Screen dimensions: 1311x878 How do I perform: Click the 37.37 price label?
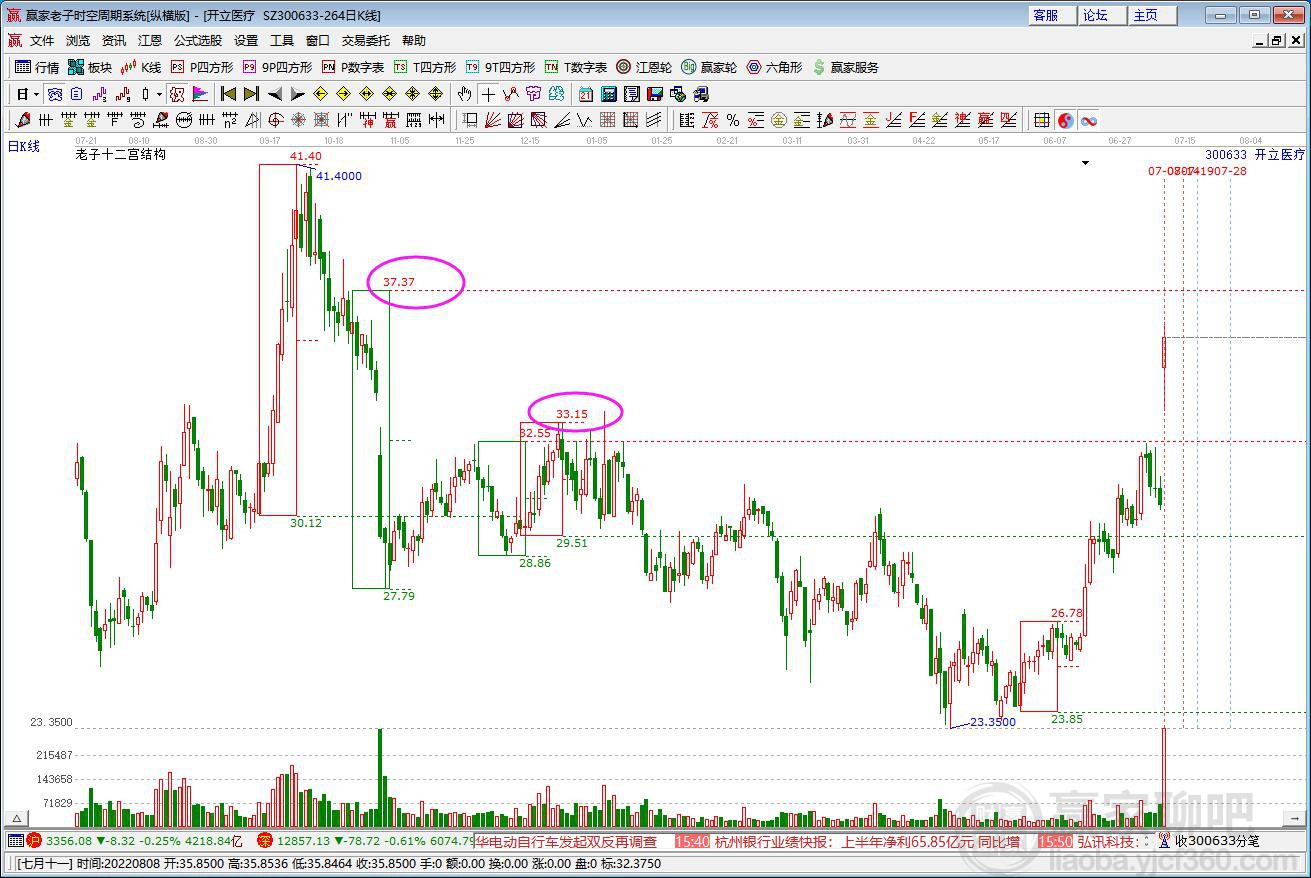(399, 282)
